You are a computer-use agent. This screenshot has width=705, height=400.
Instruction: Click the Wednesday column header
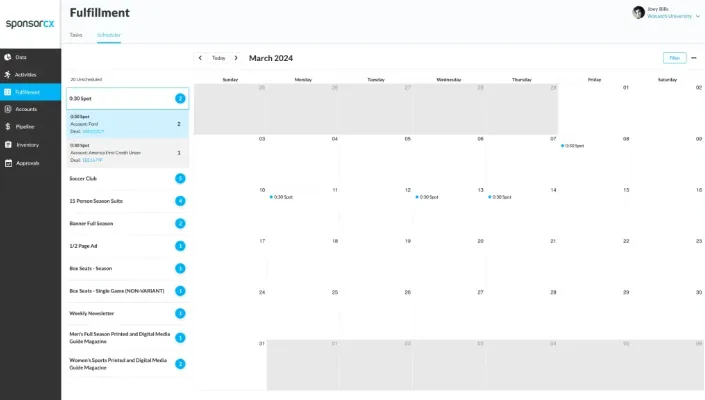pyautogui.click(x=449, y=80)
